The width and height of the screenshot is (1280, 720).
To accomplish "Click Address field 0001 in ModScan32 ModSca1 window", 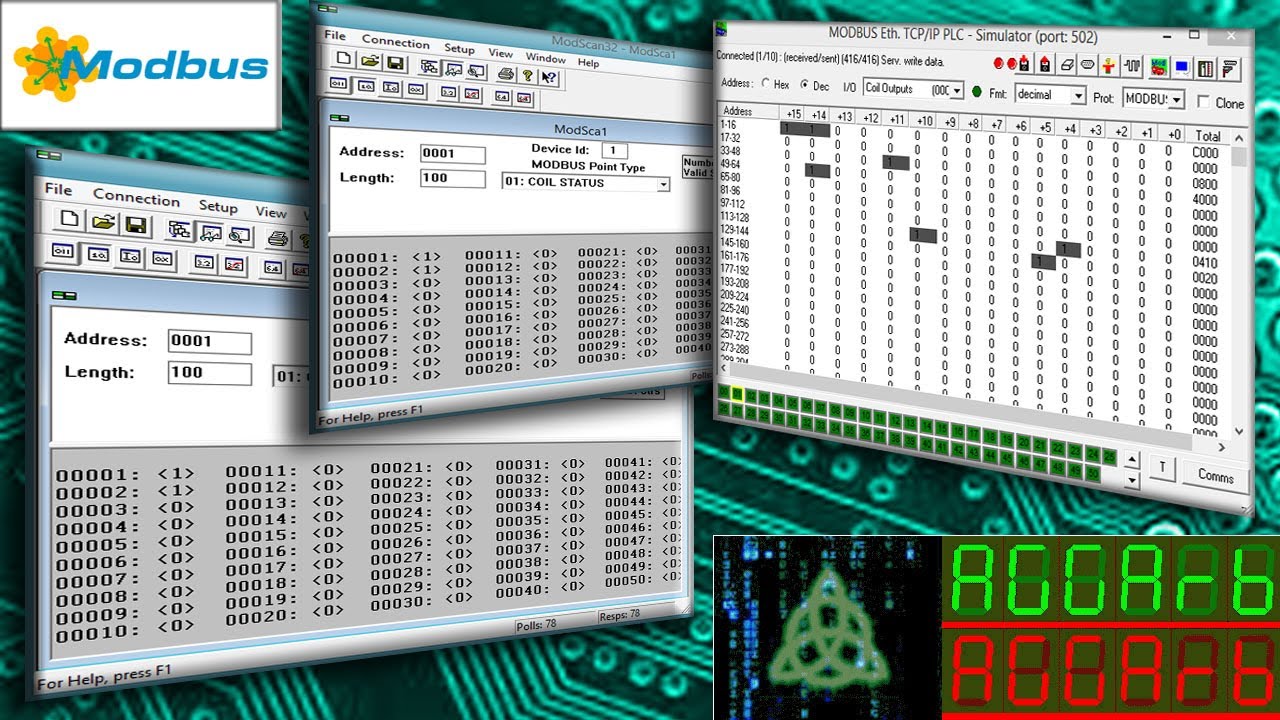I will pyautogui.click(x=453, y=154).
